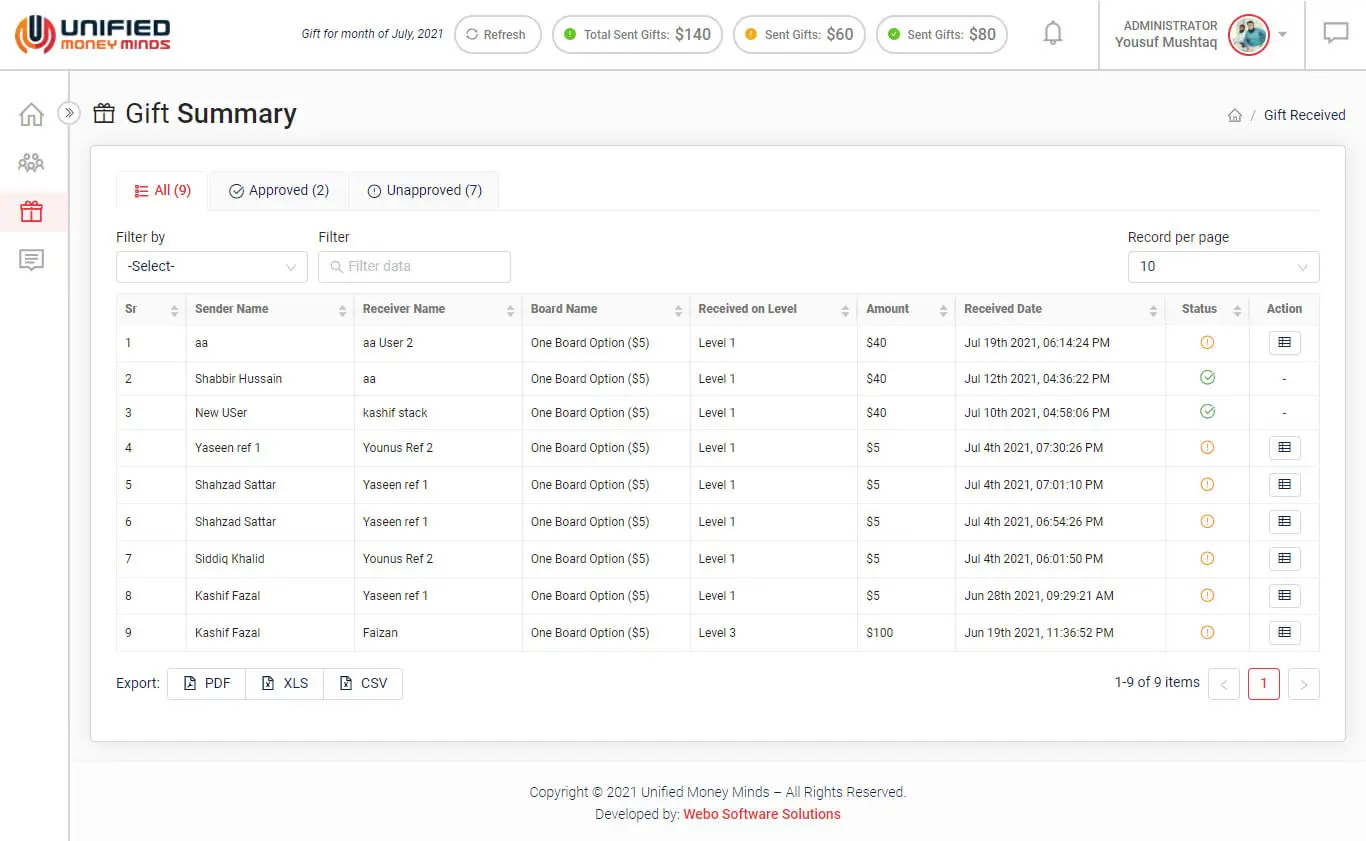Expand the sidebar with double-chevron toggle
The width and height of the screenshot is (1366, 841).
(68, 113)
